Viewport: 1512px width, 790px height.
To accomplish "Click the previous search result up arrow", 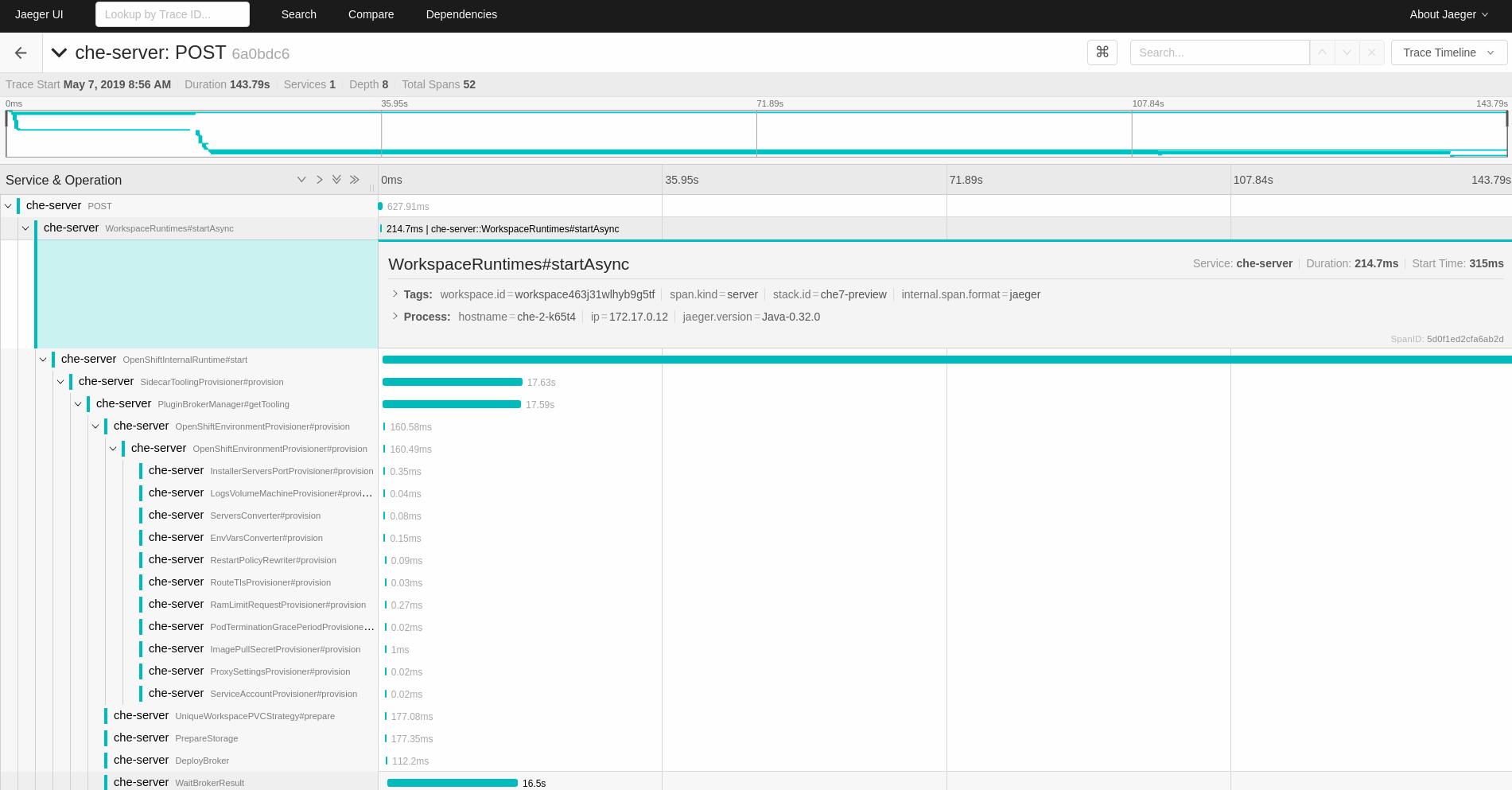I will pos(1322,53).
